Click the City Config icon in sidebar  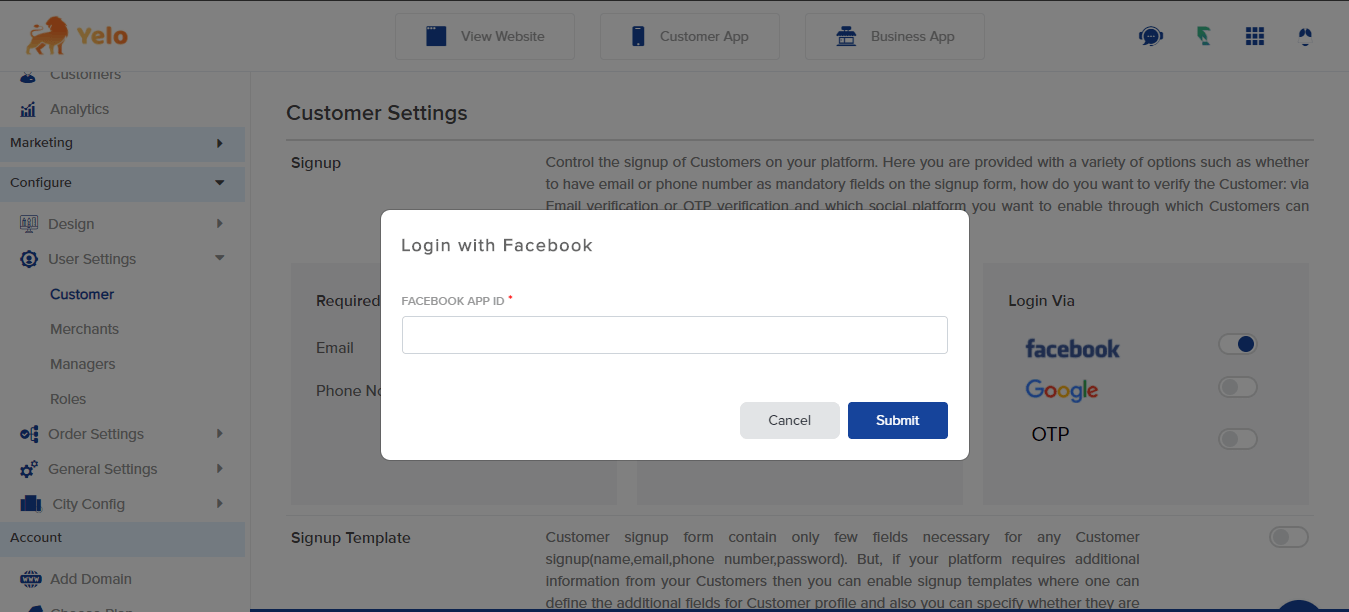coord(31,504)
